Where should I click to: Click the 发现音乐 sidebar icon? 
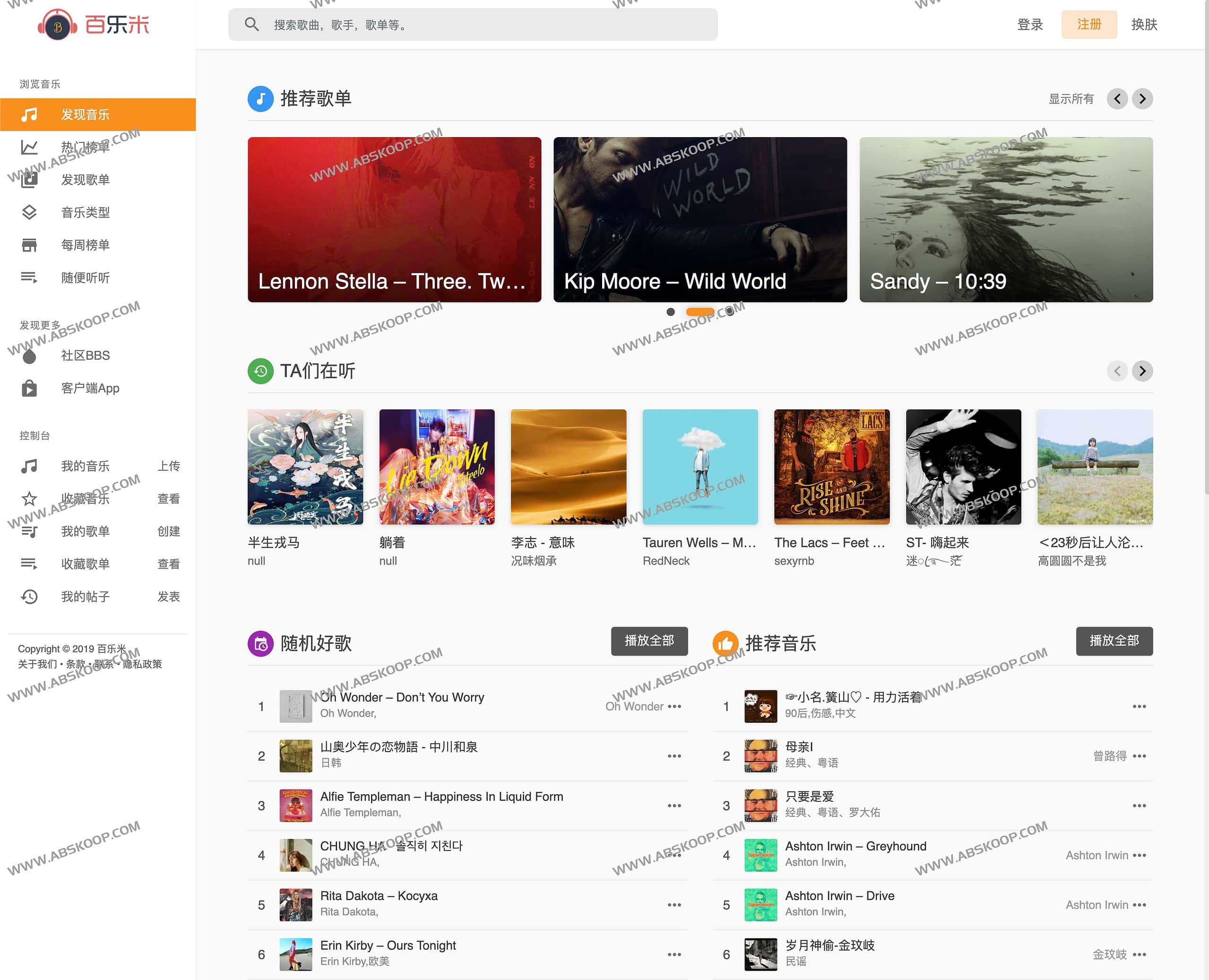30,113
